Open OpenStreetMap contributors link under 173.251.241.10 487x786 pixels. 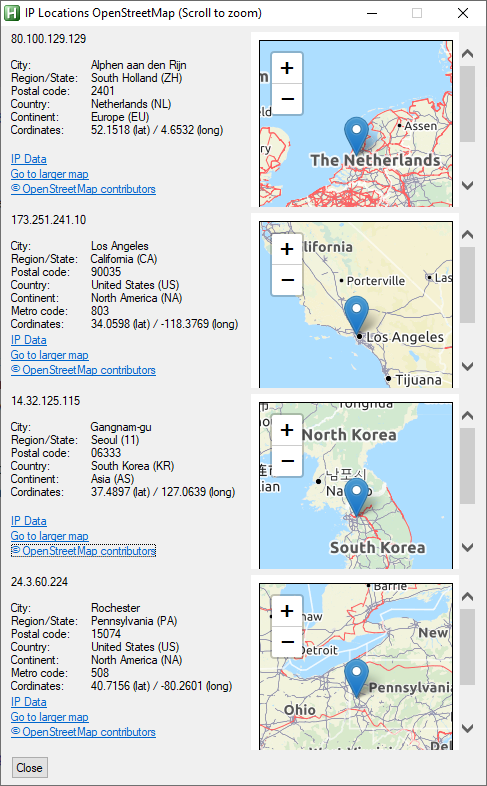click(x=83, y=370)
